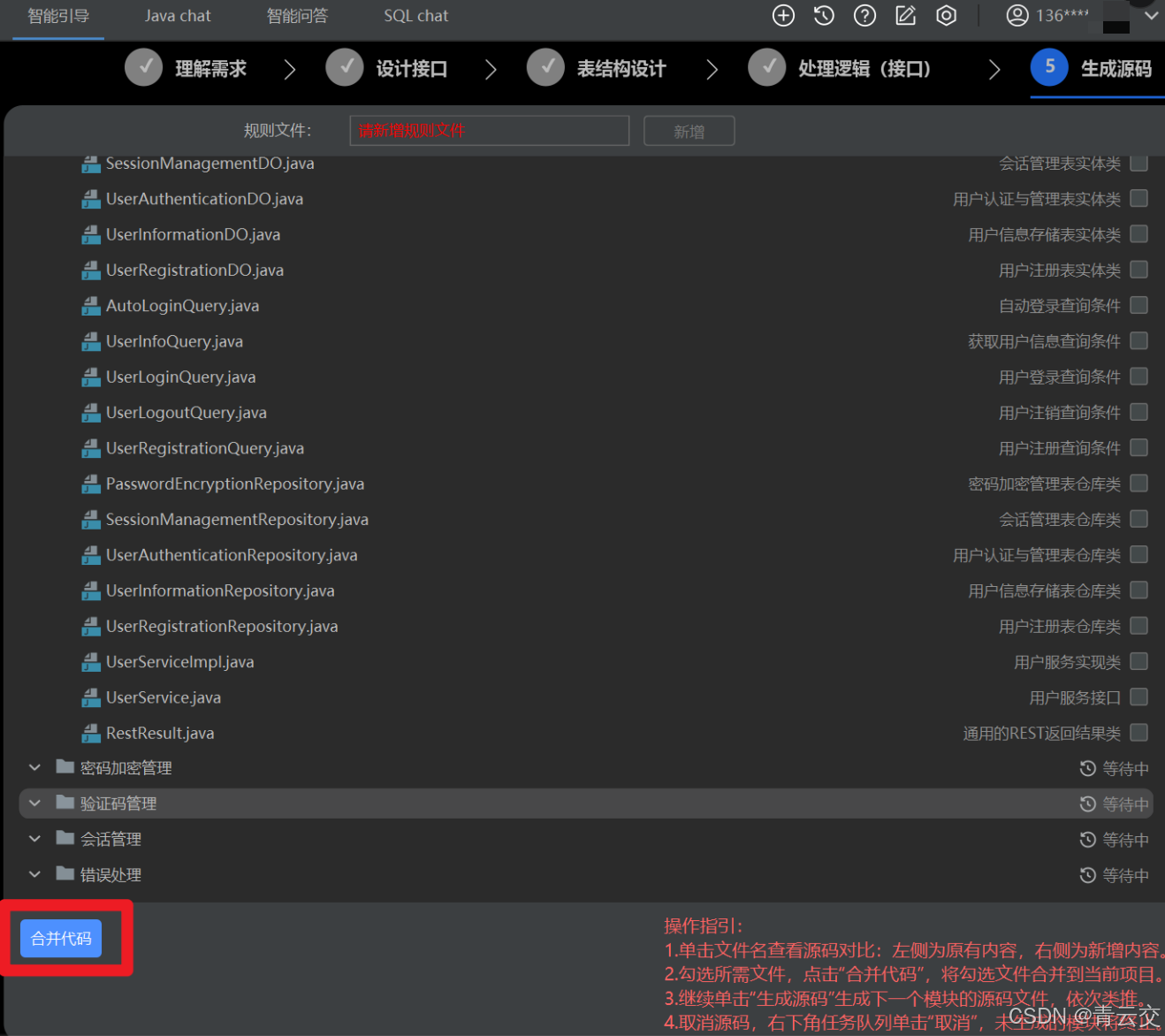Screen dimensions: 1165x1036
Task: Click the 合并代码 button
Action: tap(61, 939)
